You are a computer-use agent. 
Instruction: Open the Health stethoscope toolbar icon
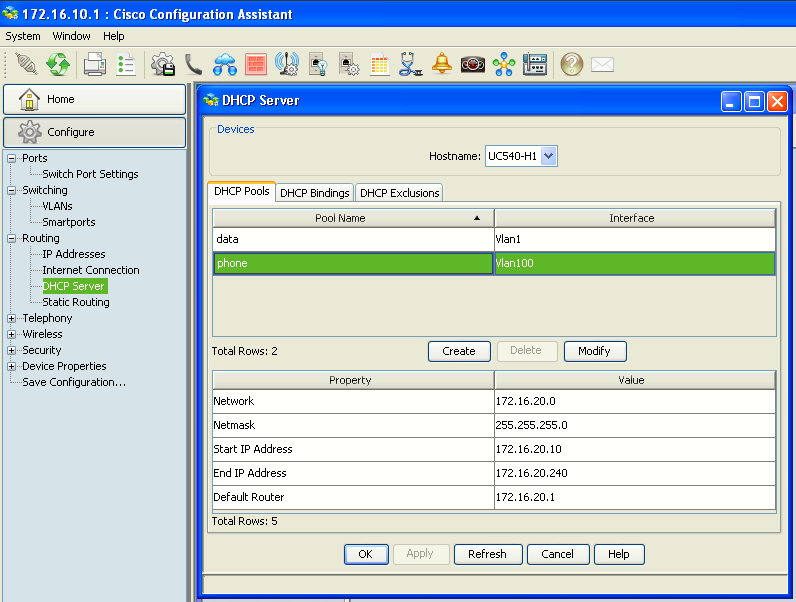411,64
